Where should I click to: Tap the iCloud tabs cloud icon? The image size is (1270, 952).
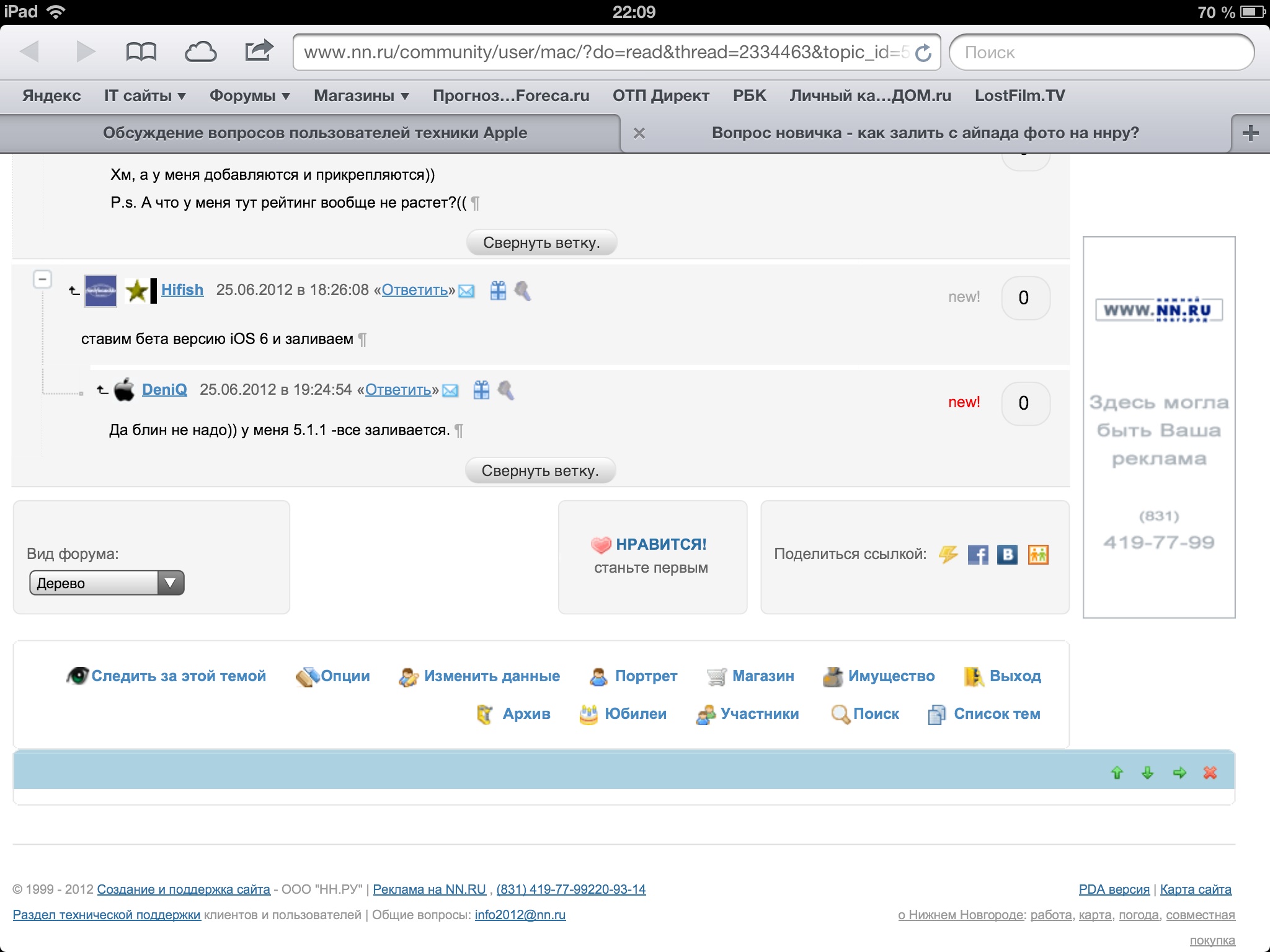pyautogui.click(x=200, y=52)
